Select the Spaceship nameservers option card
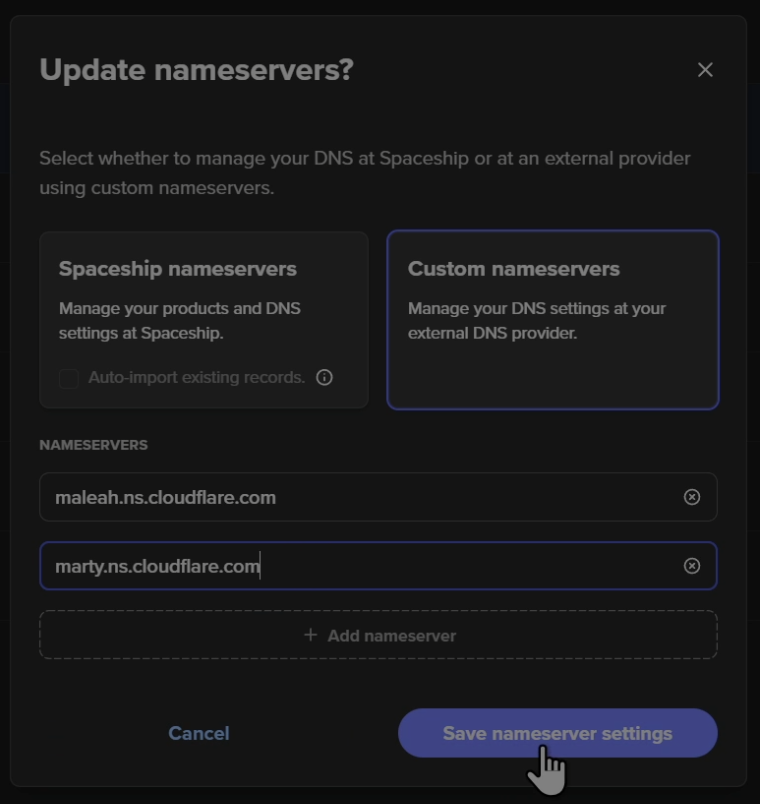760x804 pixels. point(204,320)
